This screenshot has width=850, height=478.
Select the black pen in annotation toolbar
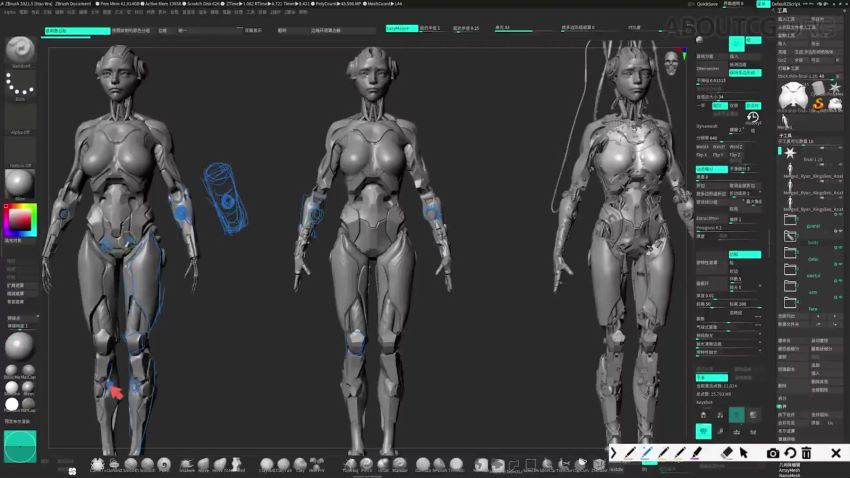pyautogui.click(x=630, y=453)
